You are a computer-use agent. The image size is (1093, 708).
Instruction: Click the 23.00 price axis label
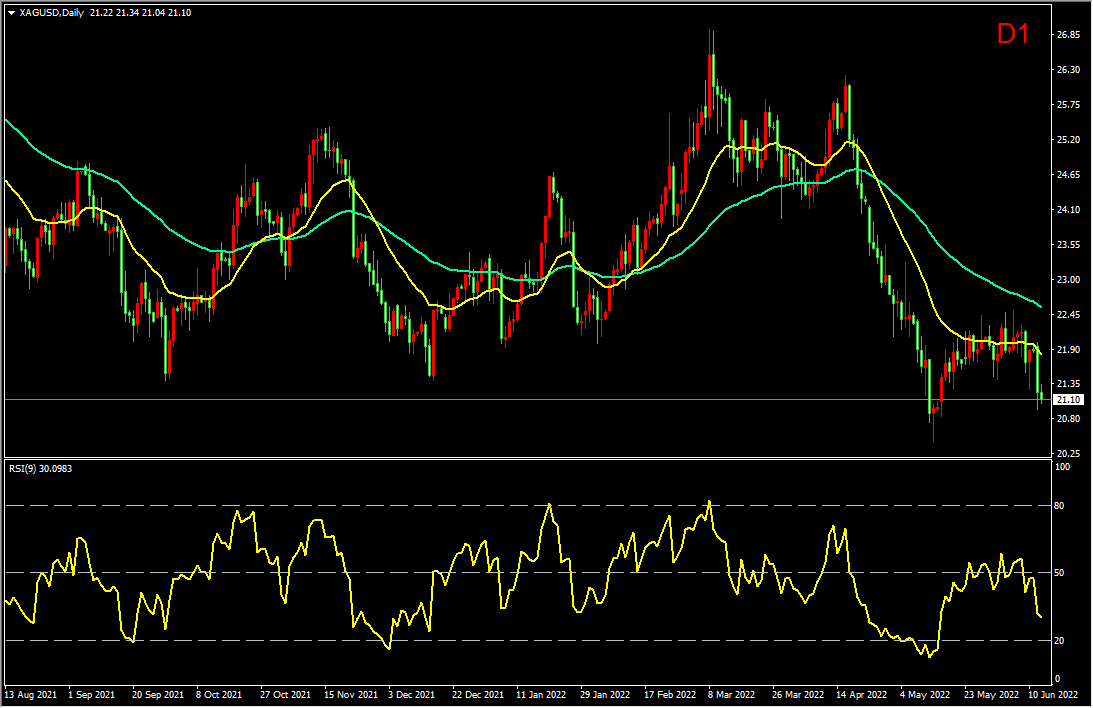pos(1069,279)
